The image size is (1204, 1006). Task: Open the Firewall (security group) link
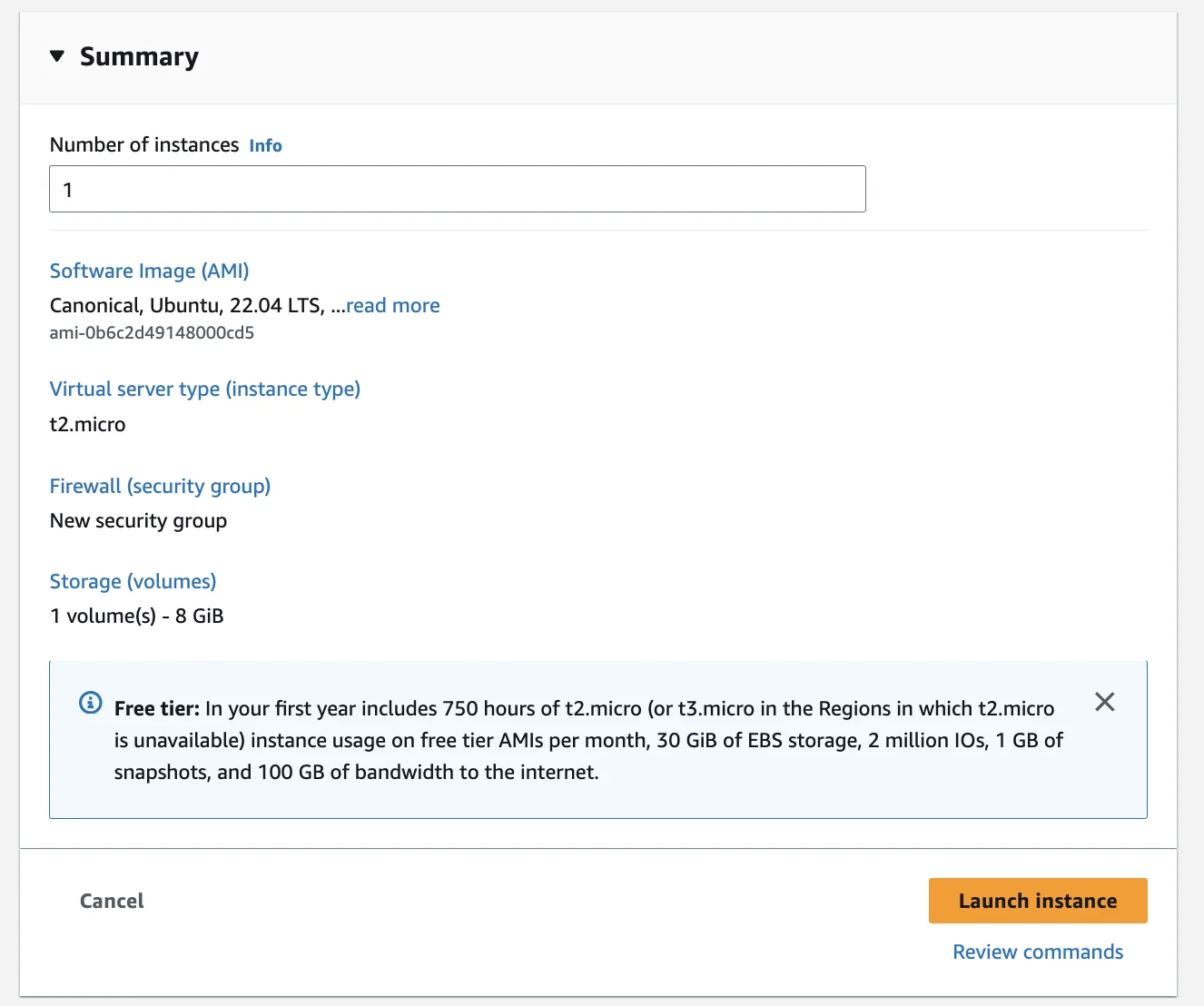[160, 486]
